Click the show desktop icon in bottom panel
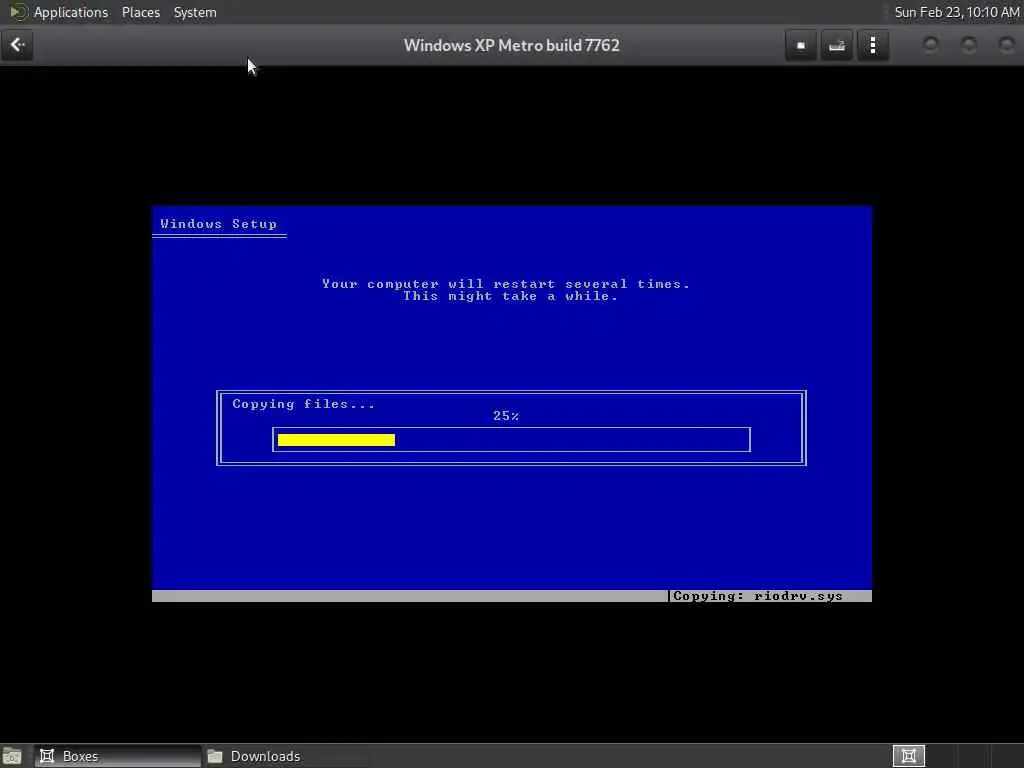Screen dimensions: 1024x768 (x=12, y=756)
